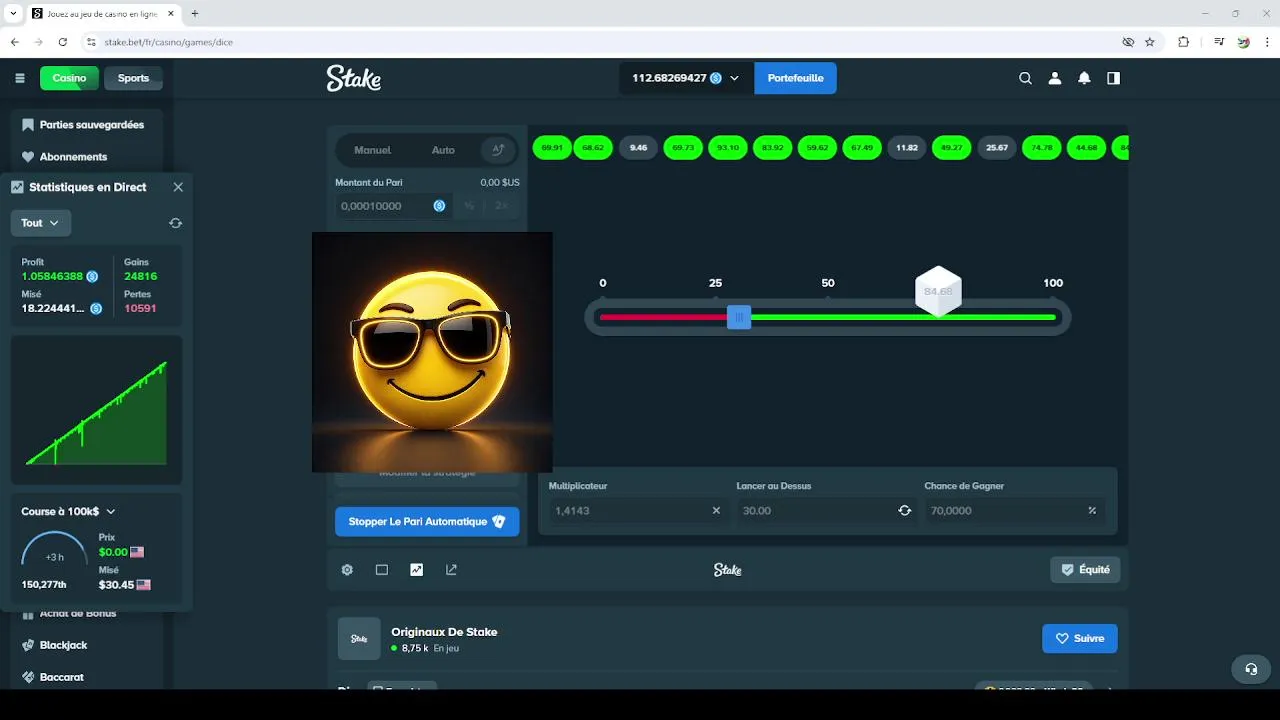This screenshot has width=1280, height=720.
Task: Open browser extensions puzzle icon
Action: (1184, 42)
